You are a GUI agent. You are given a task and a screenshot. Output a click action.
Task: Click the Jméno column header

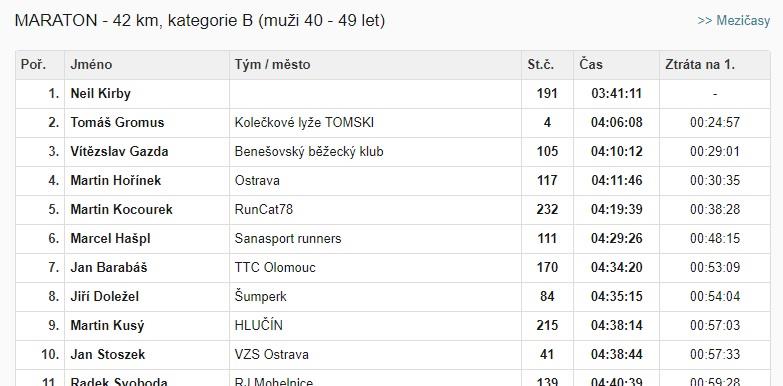(91, 64)
